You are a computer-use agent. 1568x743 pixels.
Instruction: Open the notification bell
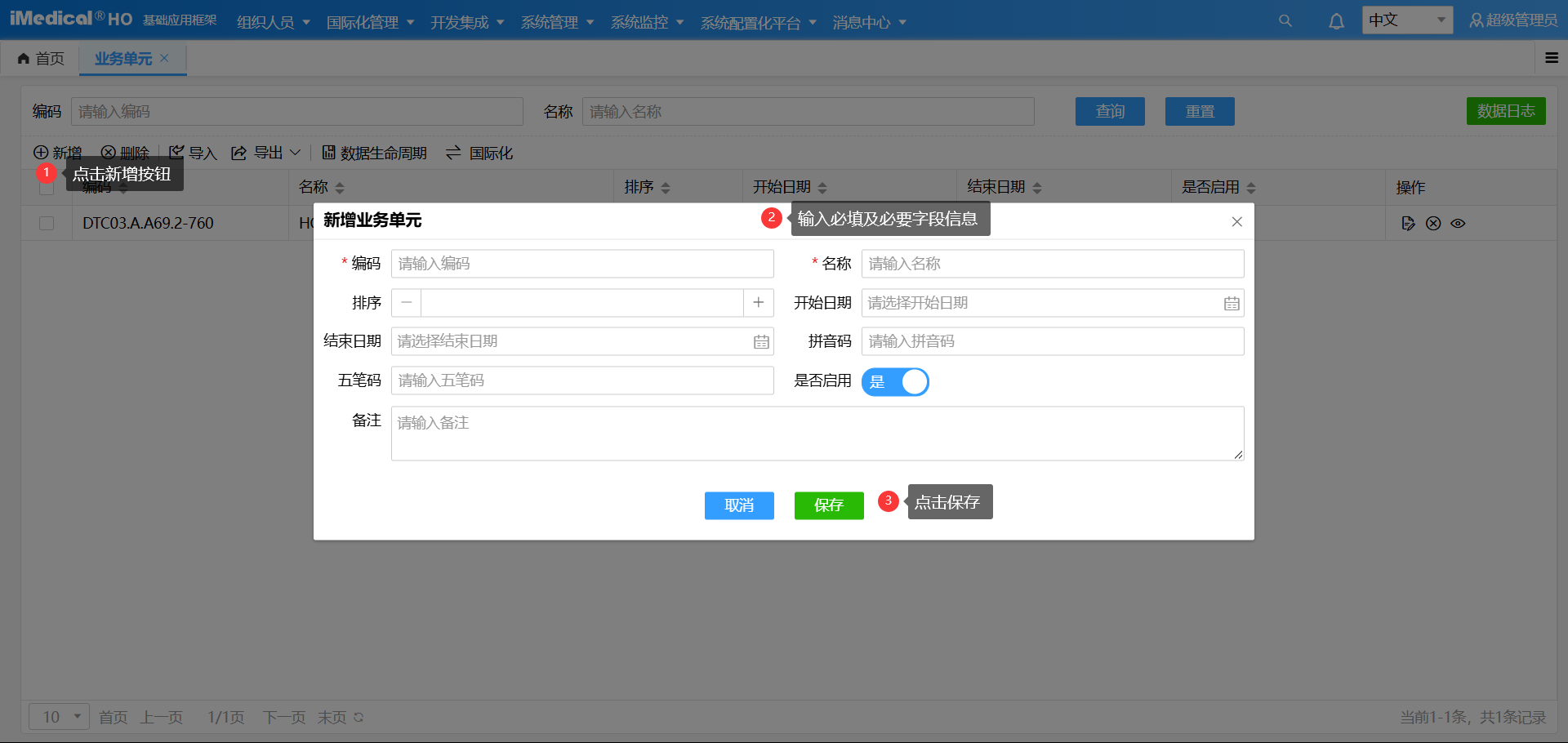[x=1336, y=21]
